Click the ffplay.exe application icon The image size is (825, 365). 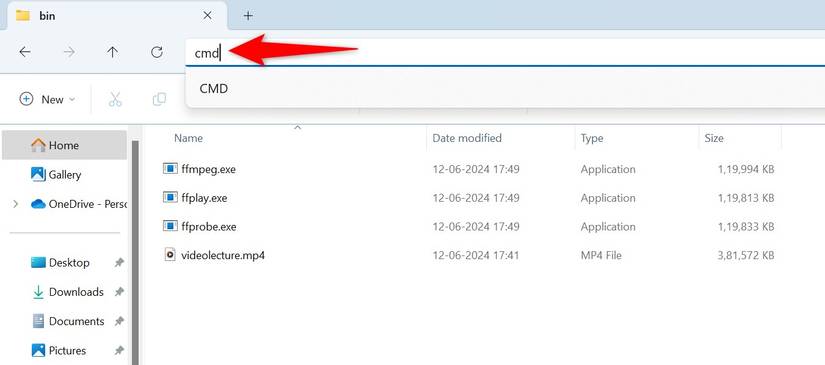(170, 198)
